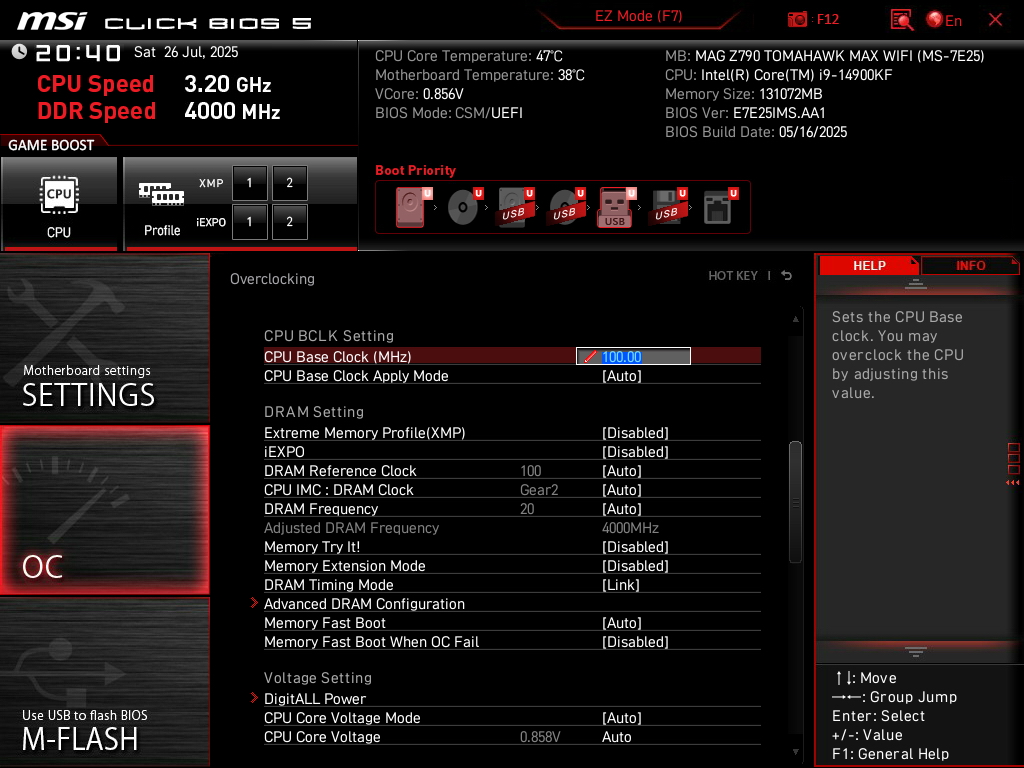The image size is (1024, 768).
Task: Change language via the globe En icon
Action: coord(944,20)
